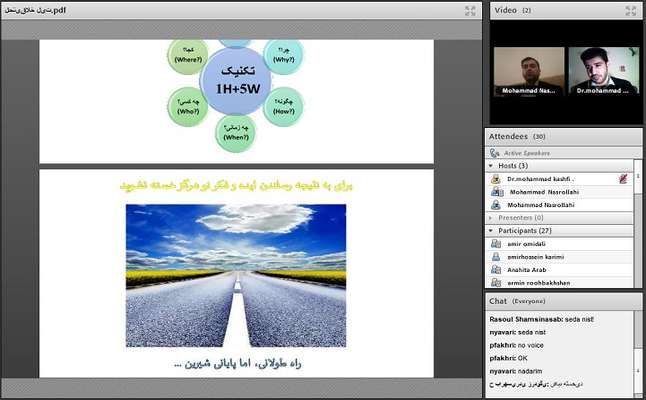
Task: Click the (Why?) bubble on the slide
Action: [x=283, y=56]
